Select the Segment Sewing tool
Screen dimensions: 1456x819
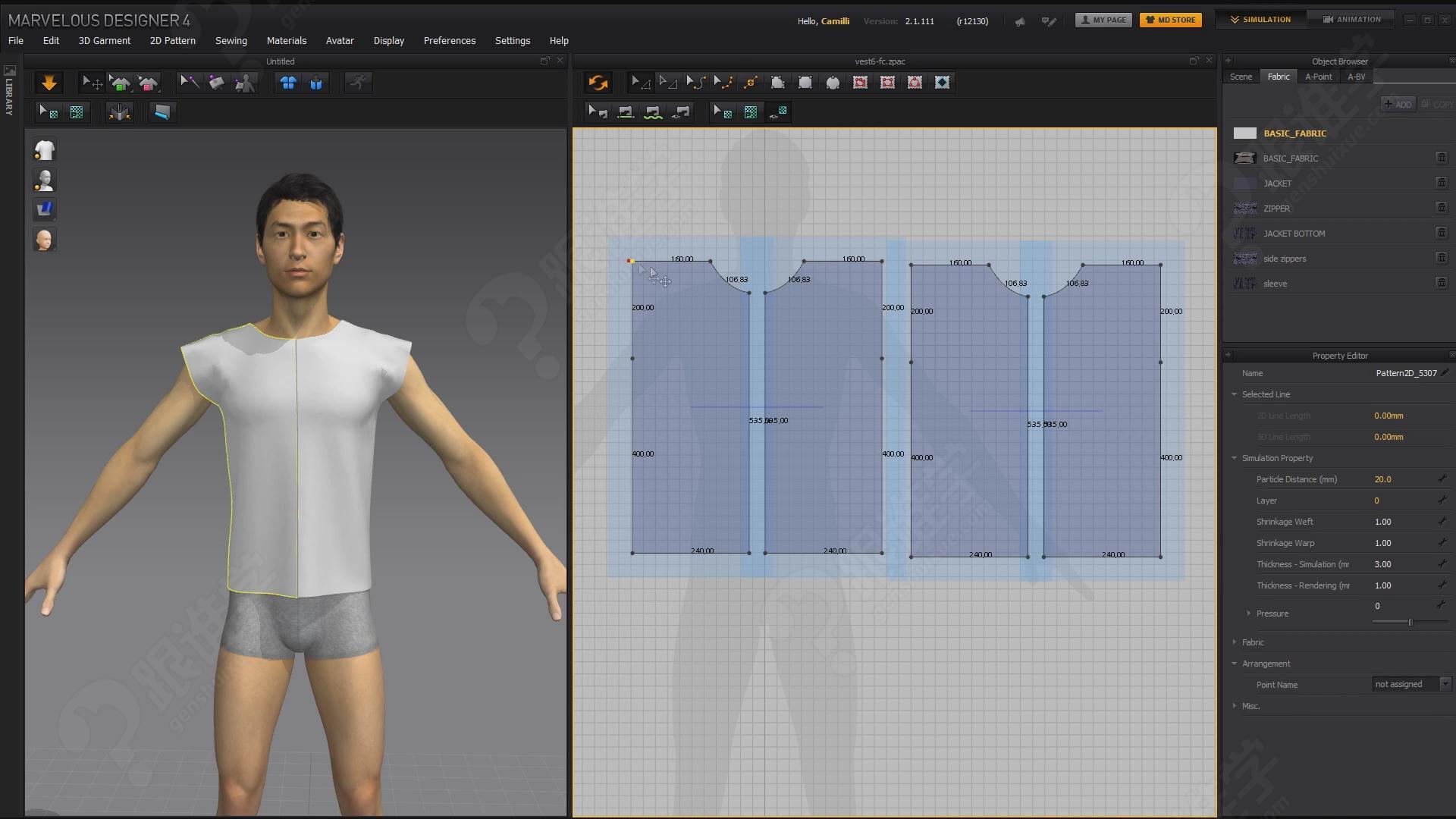626,112
